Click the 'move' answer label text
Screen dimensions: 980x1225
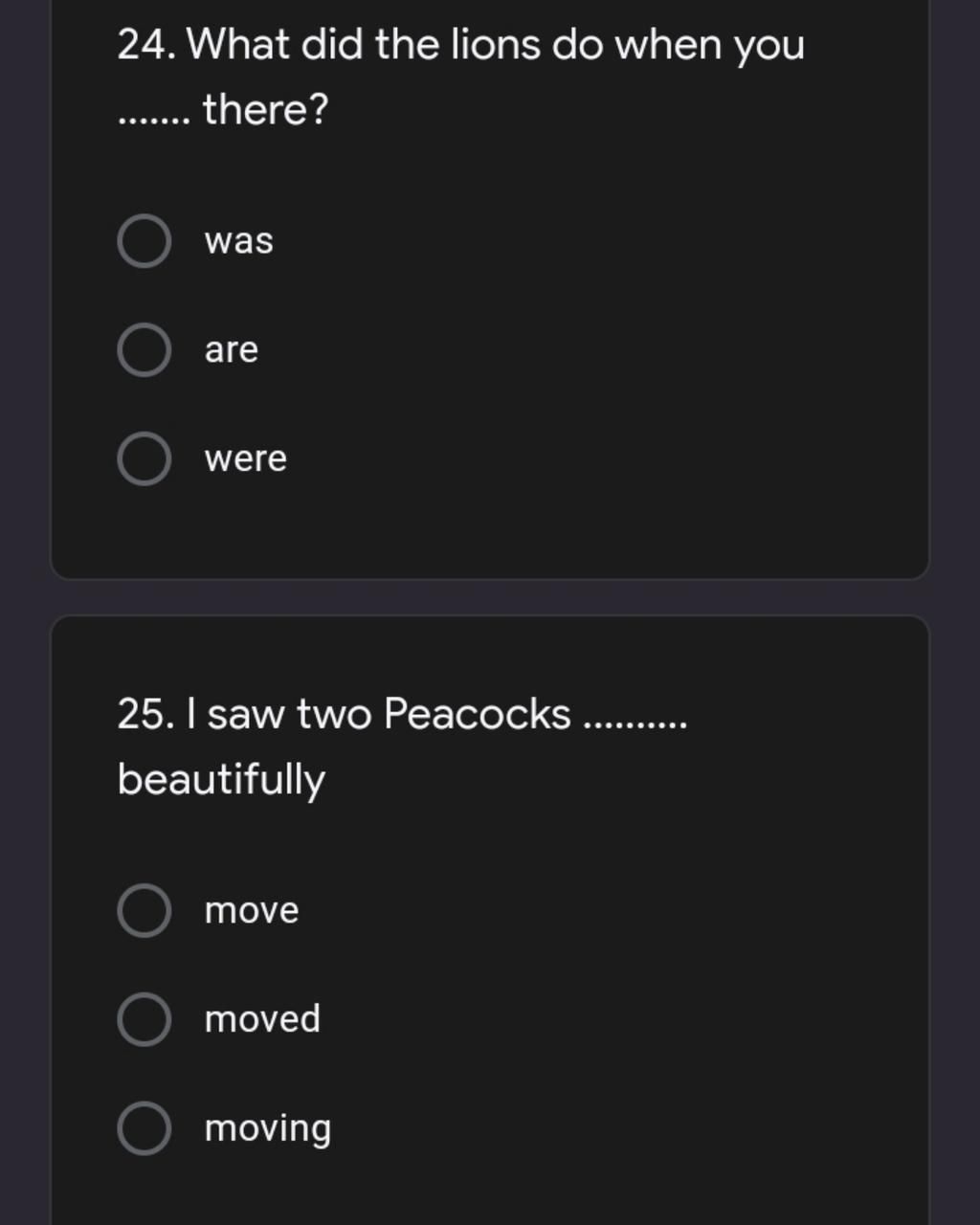[x=252, y=910]
